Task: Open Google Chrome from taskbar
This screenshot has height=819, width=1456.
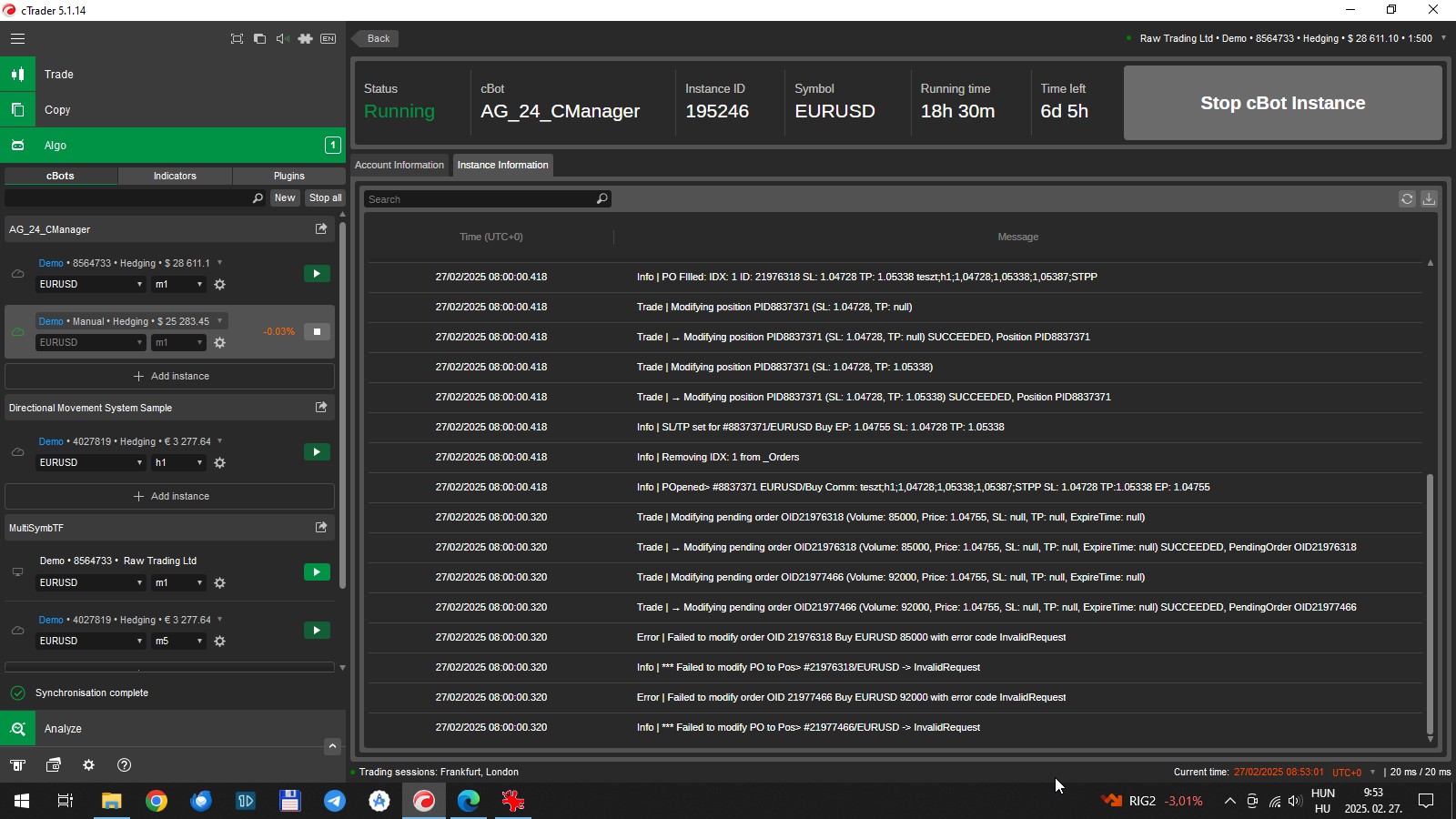Action: (157, 801)
